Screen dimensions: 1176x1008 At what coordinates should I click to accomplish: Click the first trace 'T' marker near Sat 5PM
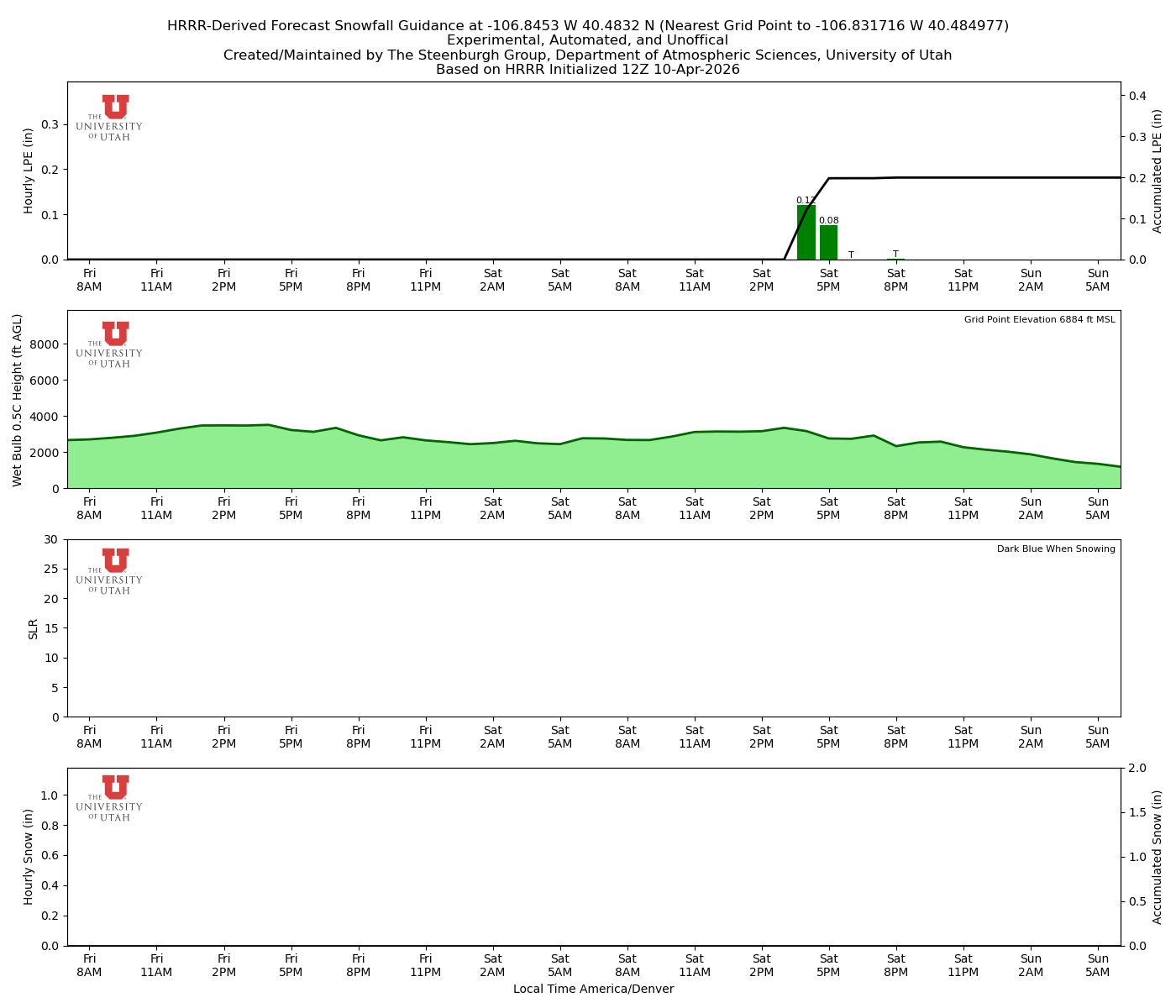pyautogui.click(x=851, y=253)
